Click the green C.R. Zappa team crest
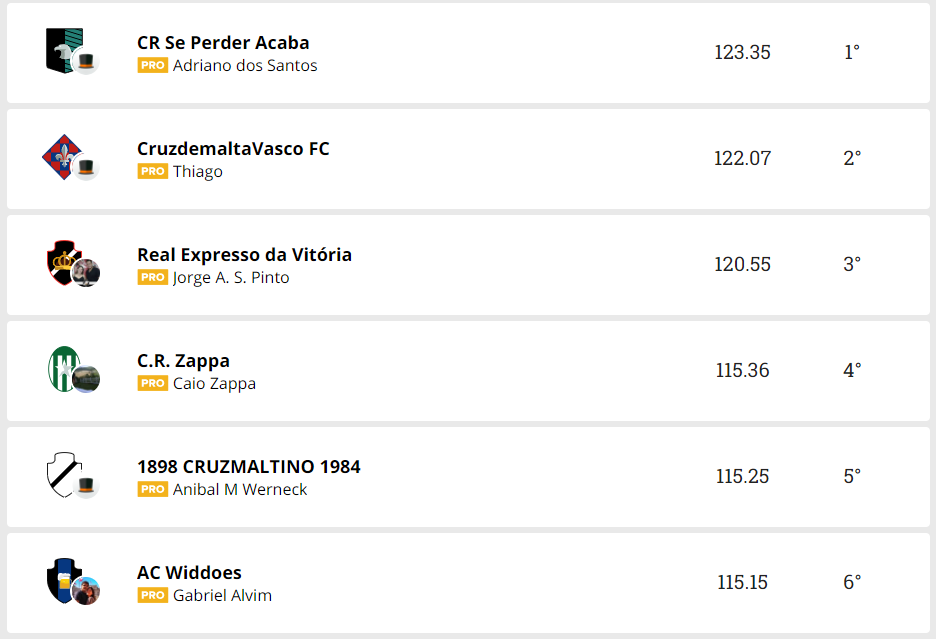Viewport: 936px width, 639px height. (x=61, y=367)
